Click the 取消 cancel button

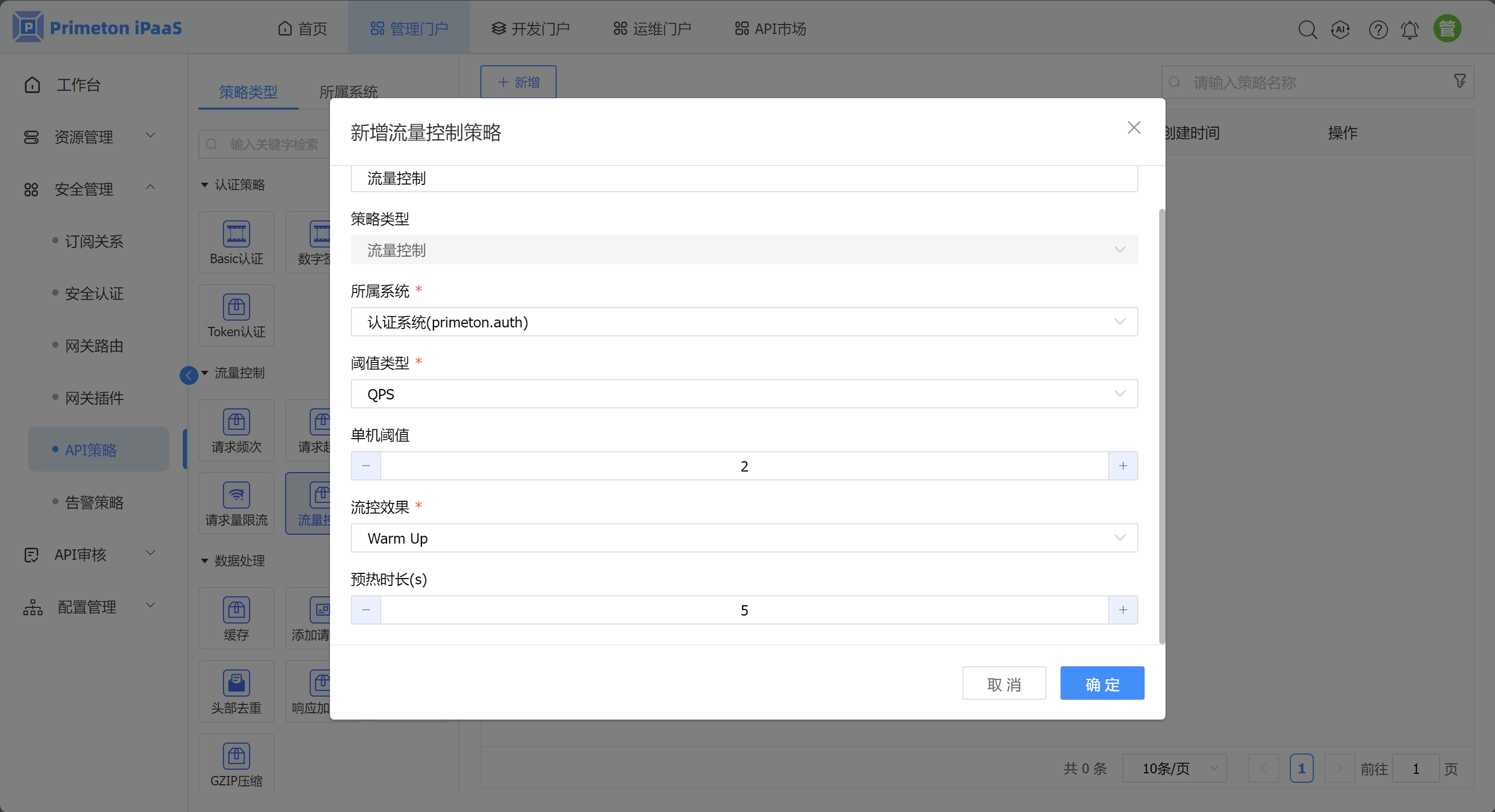(1004, 683)
